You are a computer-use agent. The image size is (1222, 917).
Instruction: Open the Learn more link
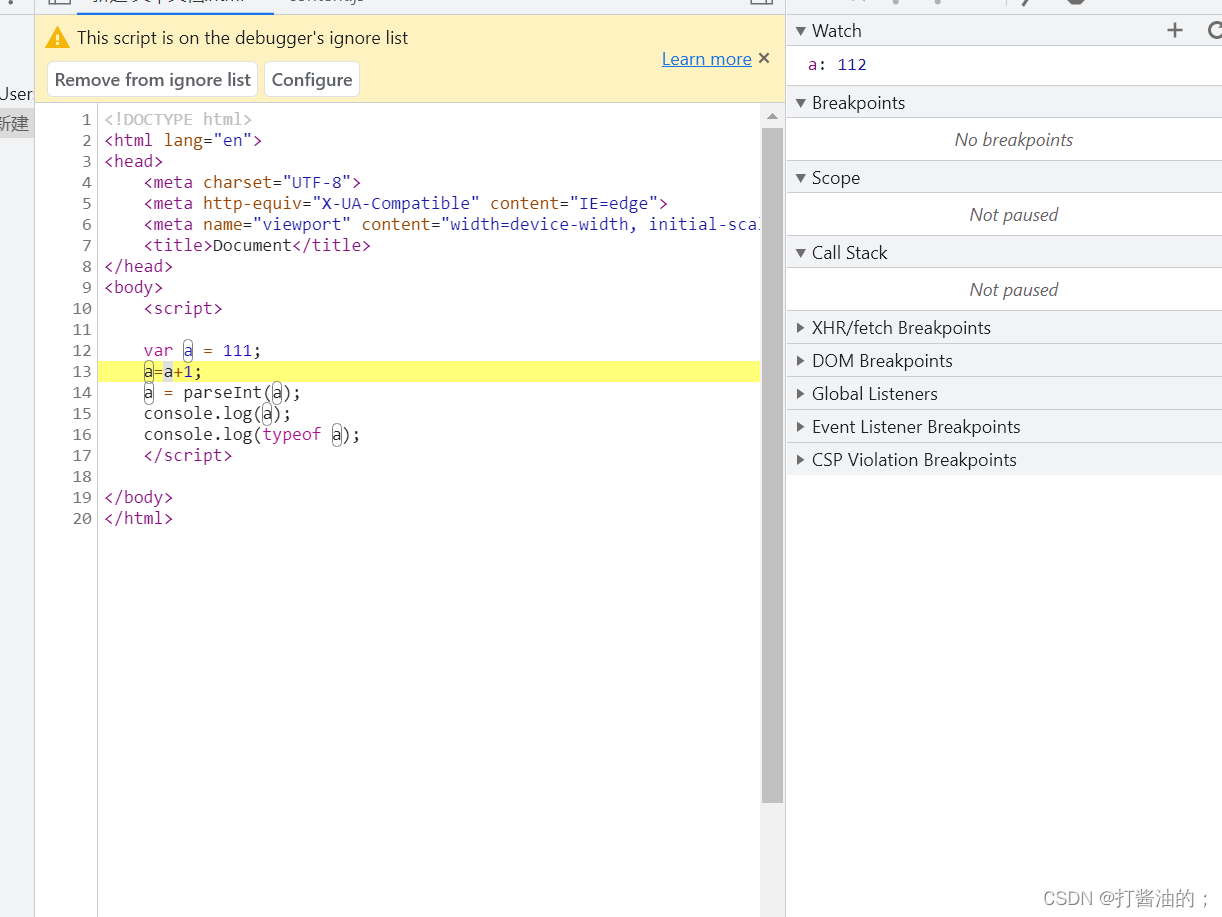pos(706,58)
